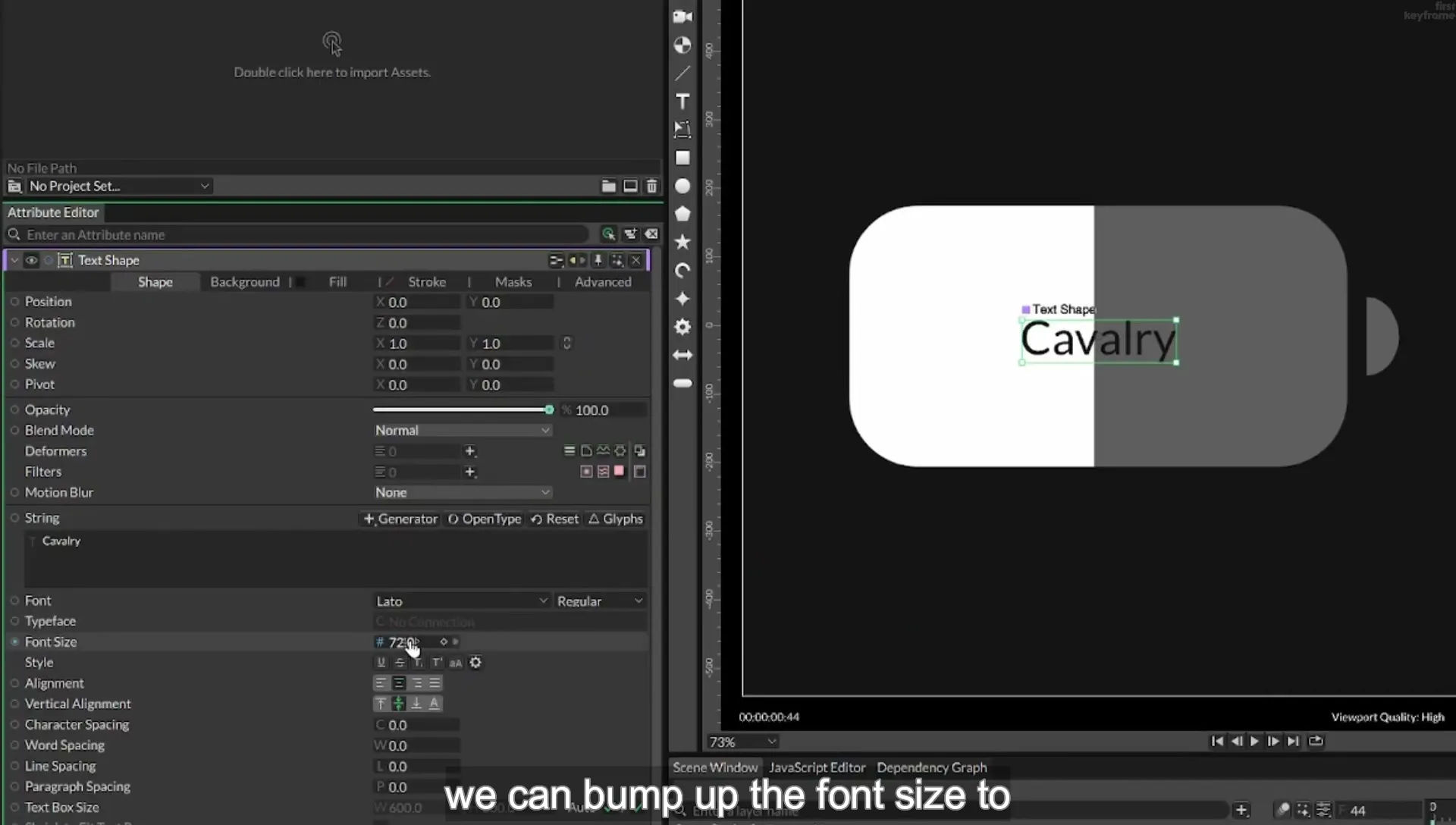Open the Blend Mode Normal dropdown
1456x825 pixels.
[x=462, y=430]
